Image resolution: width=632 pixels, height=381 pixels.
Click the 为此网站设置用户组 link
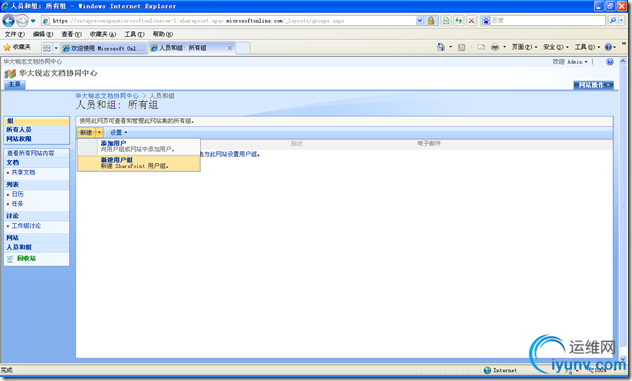[x=231, y=154]
